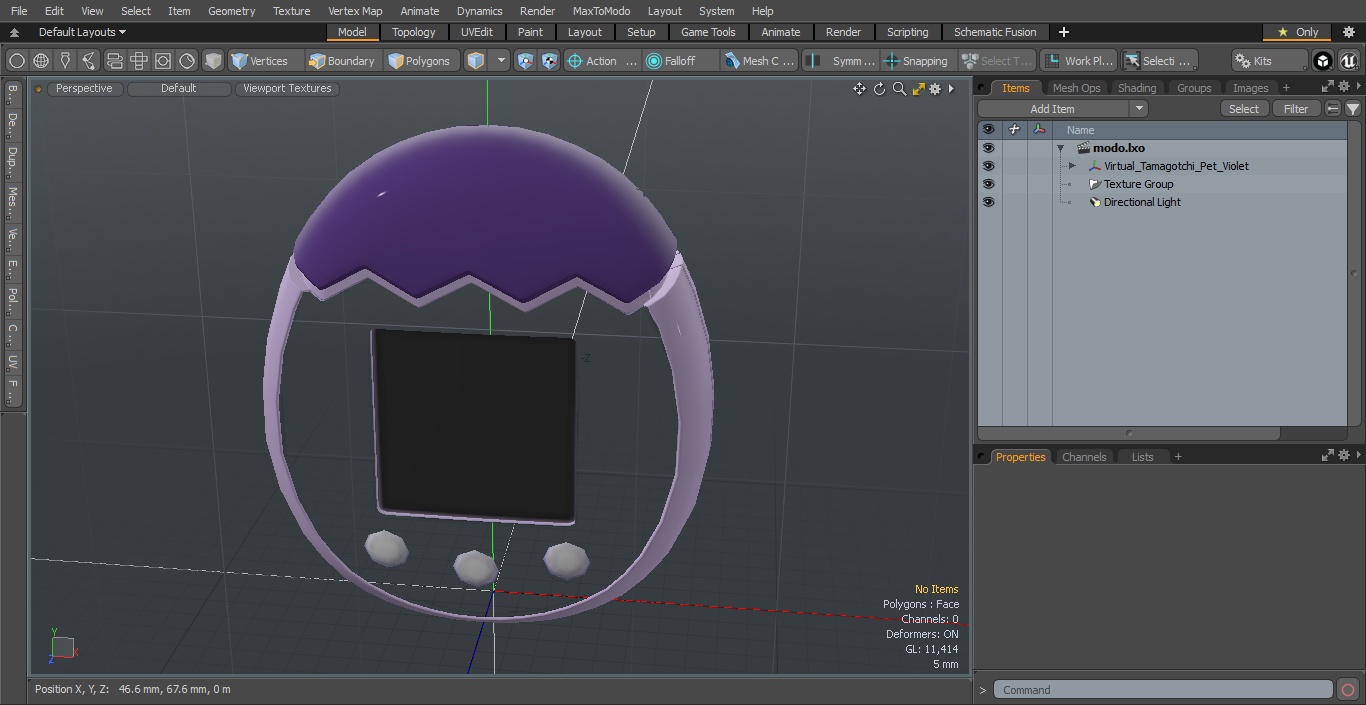Viewport: 1366px width, 705px height.
Task: Open the Mesh Constraint menu
Action: click(760, 61)
